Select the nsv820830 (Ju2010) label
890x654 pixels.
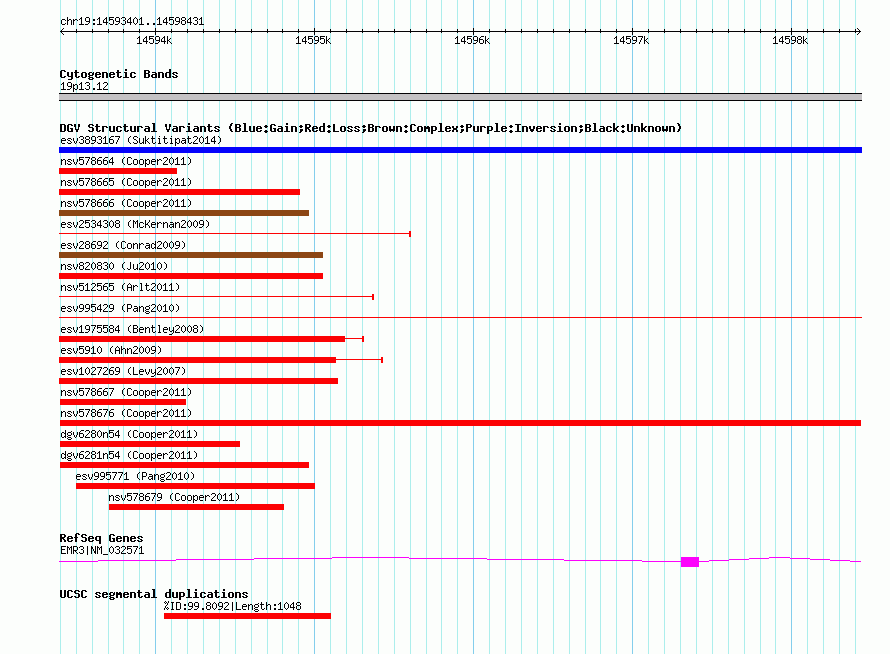114,266
